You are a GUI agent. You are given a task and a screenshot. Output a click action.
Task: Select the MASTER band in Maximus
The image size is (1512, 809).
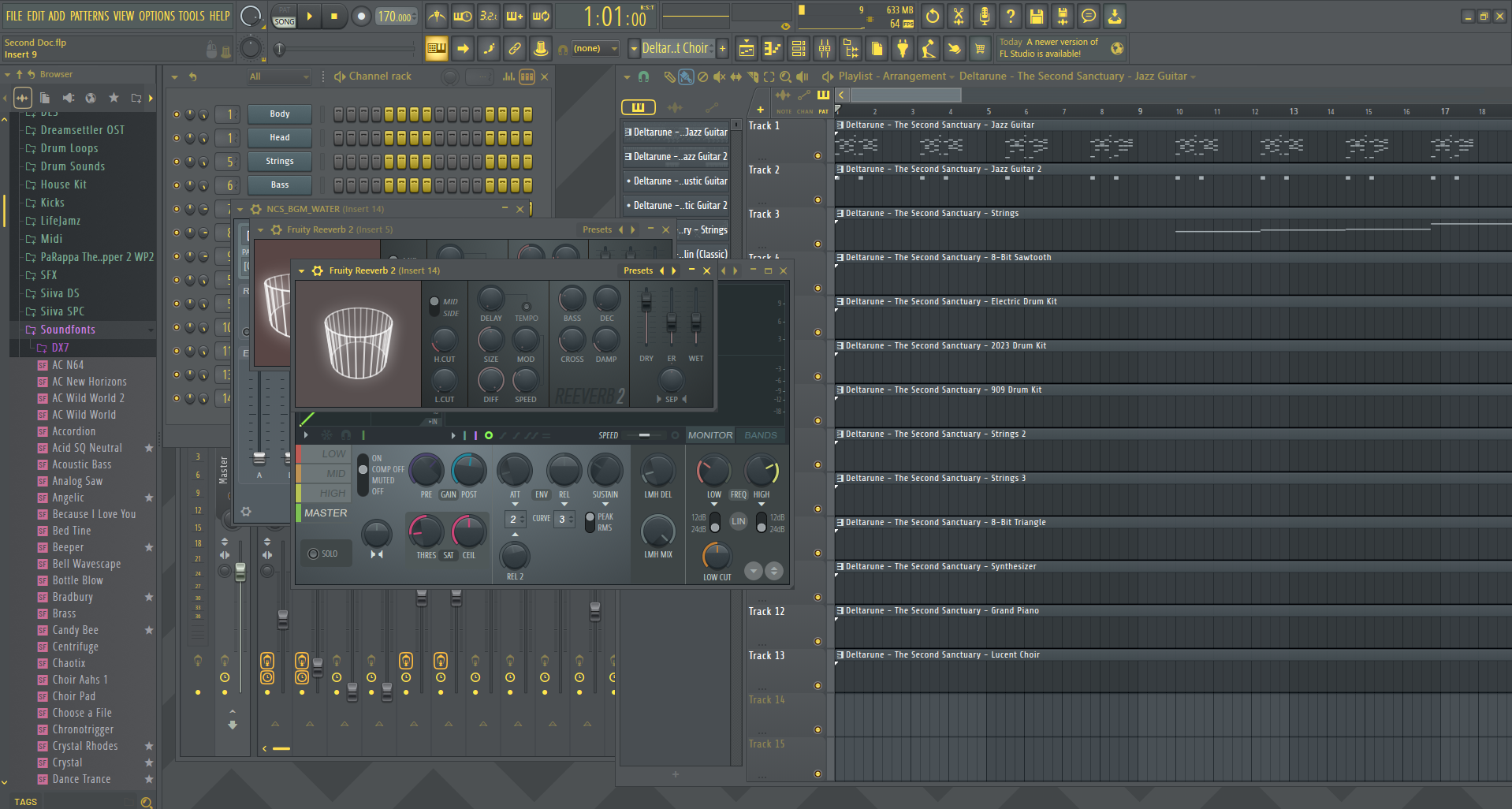(325, 513)
